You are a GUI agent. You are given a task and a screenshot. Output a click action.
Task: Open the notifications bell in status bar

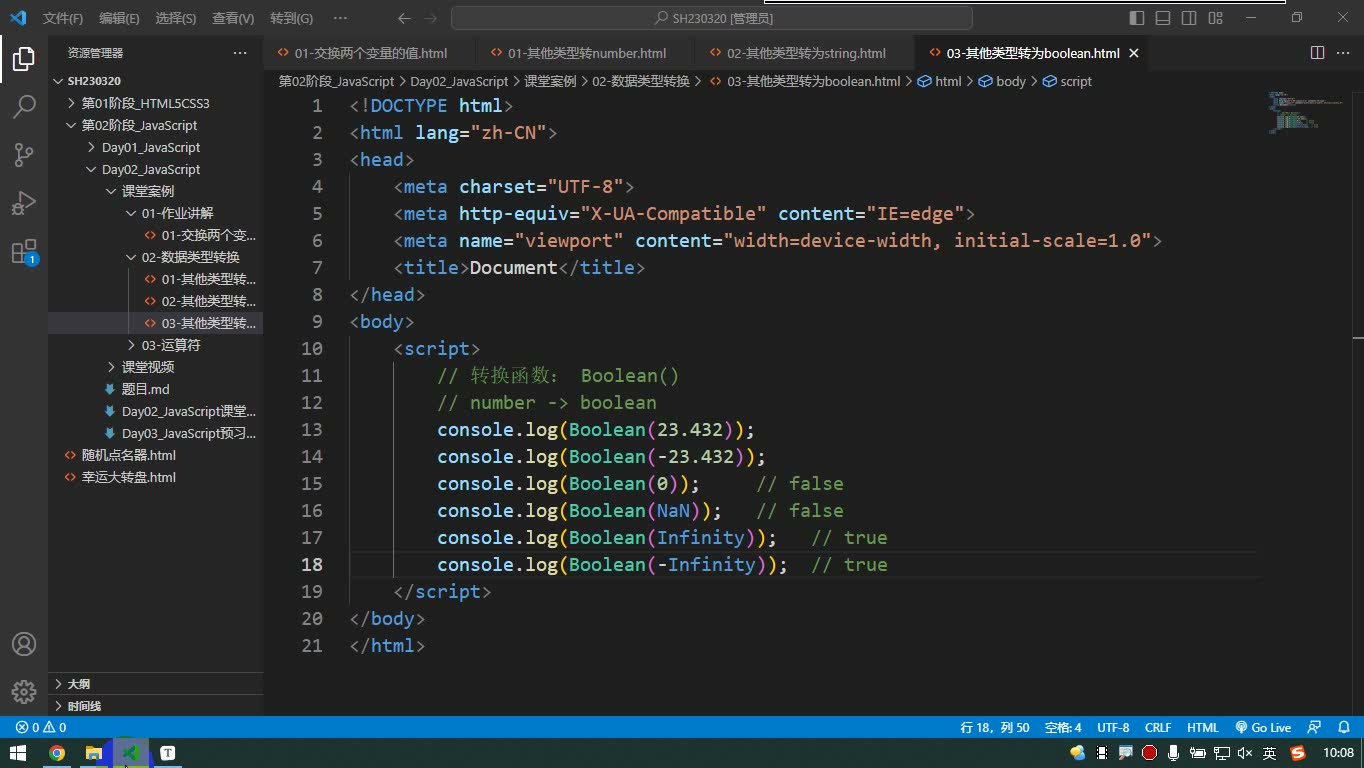1346,728
